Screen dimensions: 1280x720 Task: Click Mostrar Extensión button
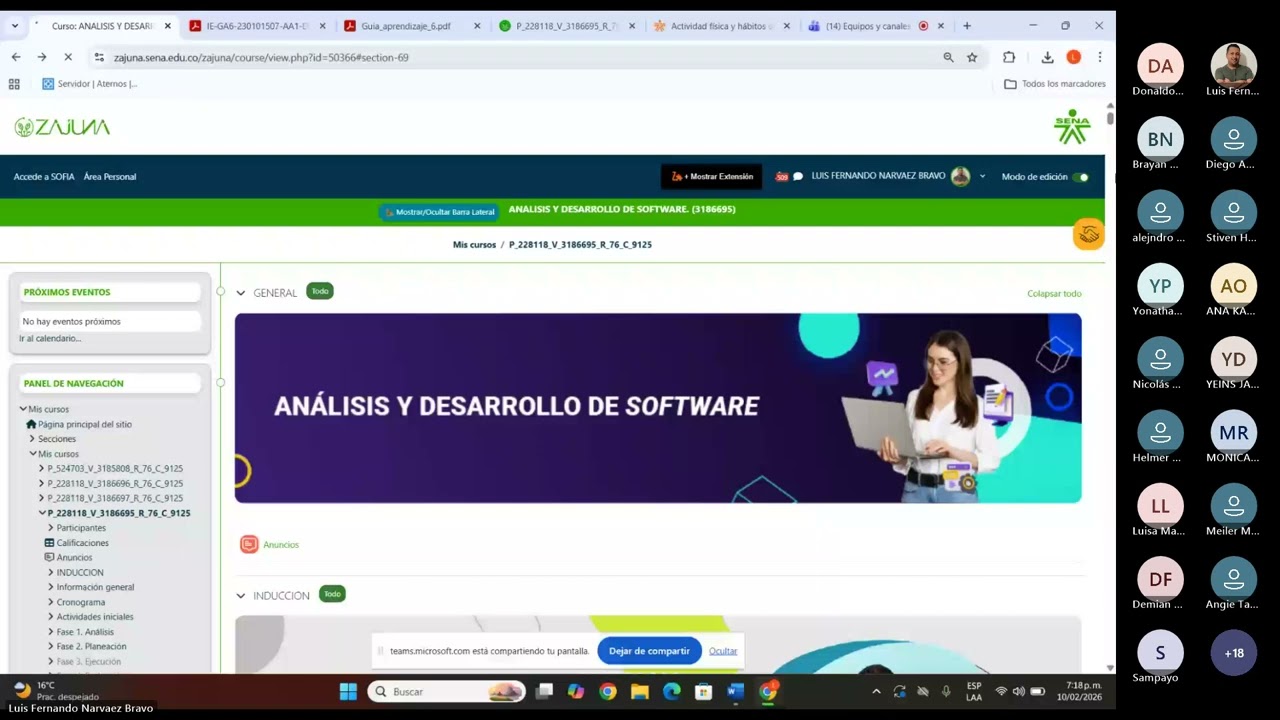coord(712,177)
